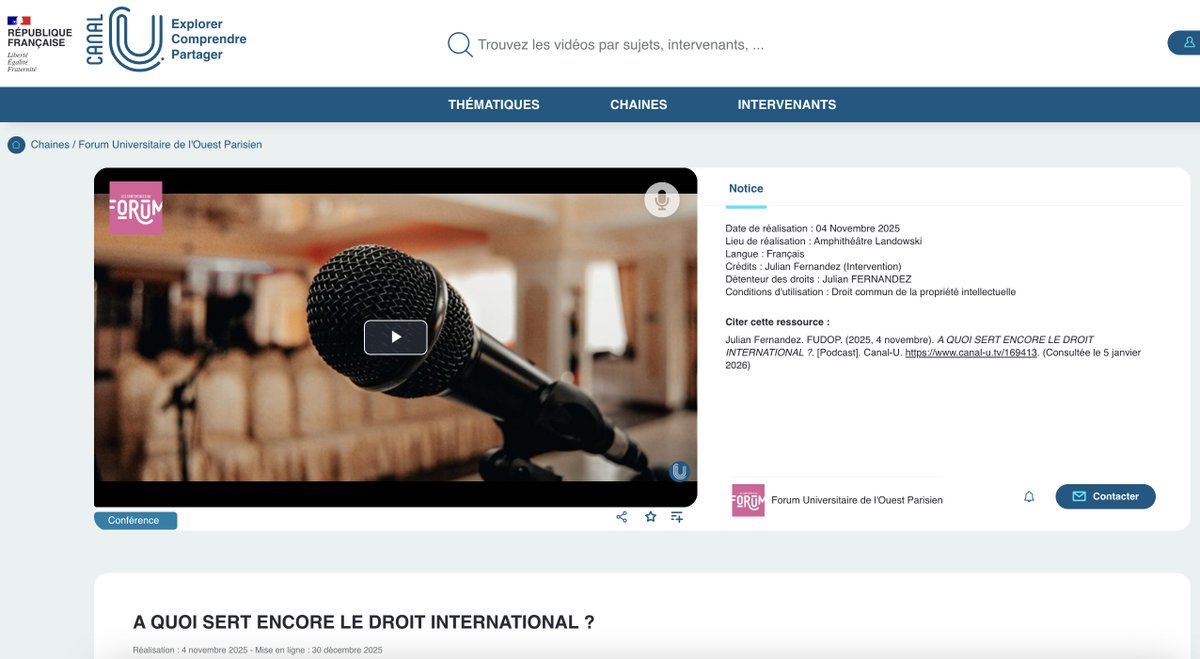Click the Canal-U watermark icon in player

pyautogui.click(x=679, y=471)
